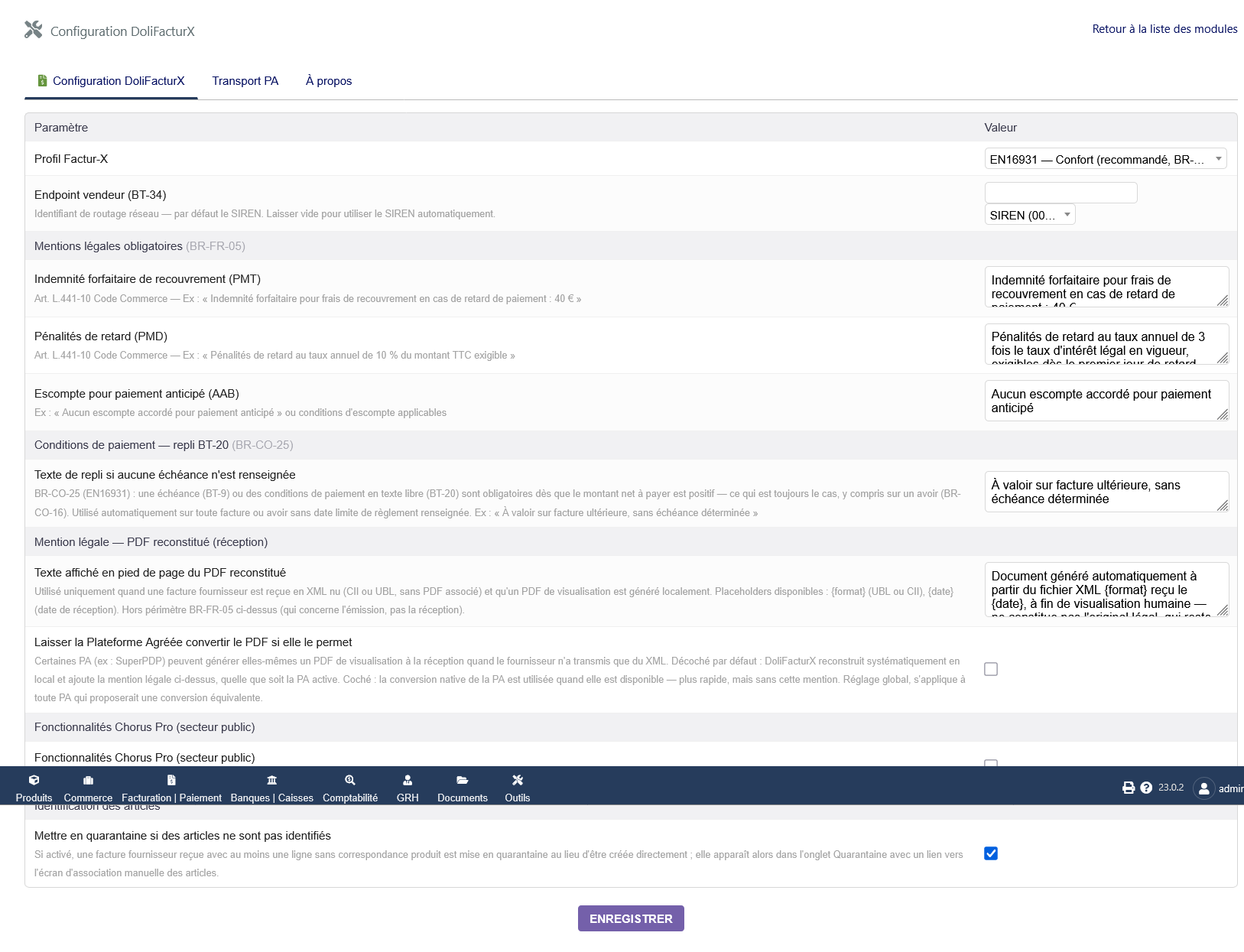Image resolution: width=1244 pixels, height=952 pixels.
Task: Click the wrench icon beside Configuration DoliFacturX title
Action: [33, 30]
